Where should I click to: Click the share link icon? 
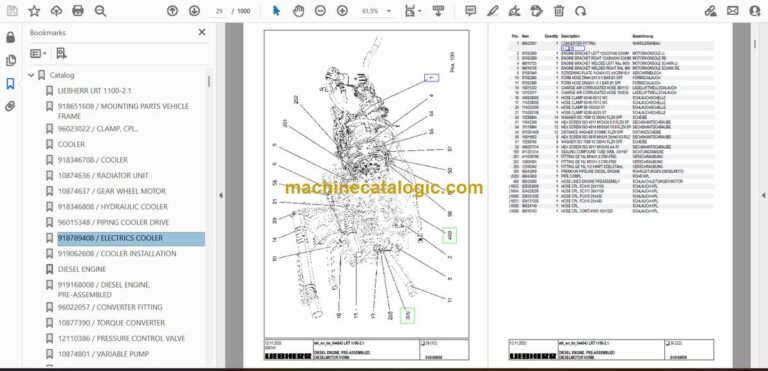(710, 11)
